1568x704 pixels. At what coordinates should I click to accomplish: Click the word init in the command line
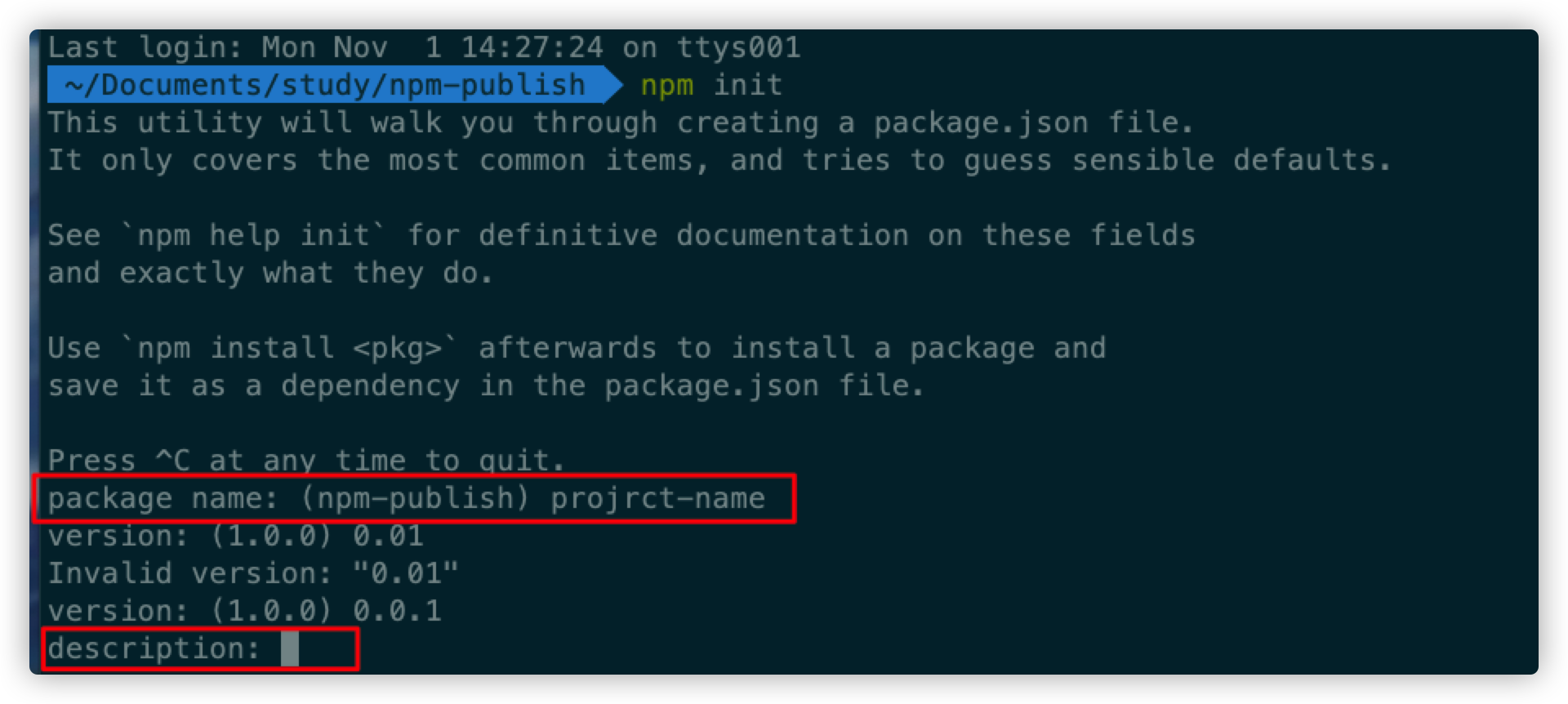click(748, 85)
